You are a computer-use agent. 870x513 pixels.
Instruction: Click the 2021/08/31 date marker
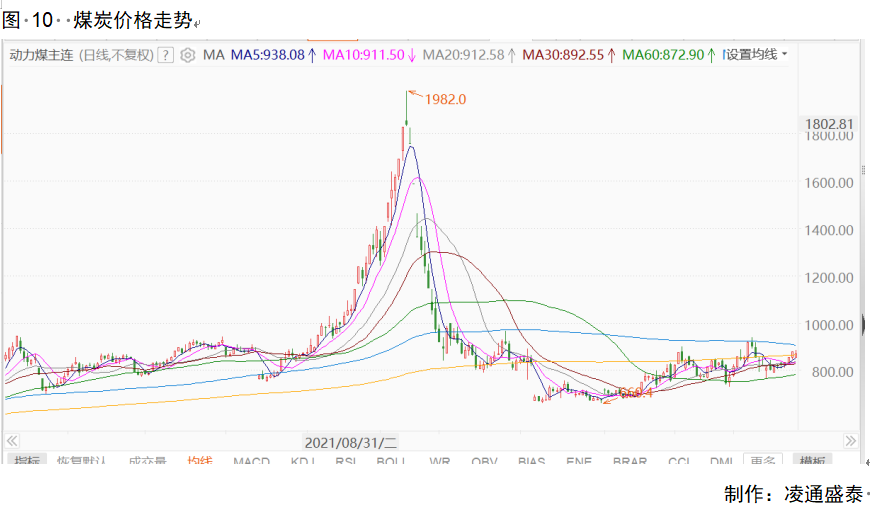[x=351, y=443]
